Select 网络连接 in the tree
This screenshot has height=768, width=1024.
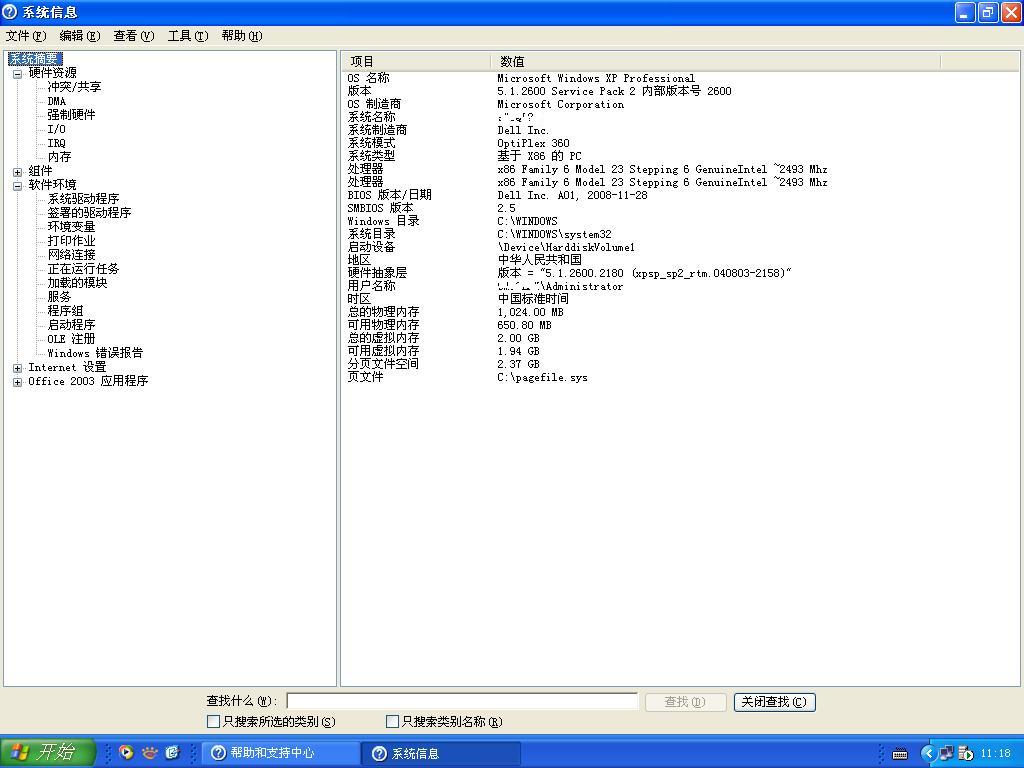(x=71, y=255)
